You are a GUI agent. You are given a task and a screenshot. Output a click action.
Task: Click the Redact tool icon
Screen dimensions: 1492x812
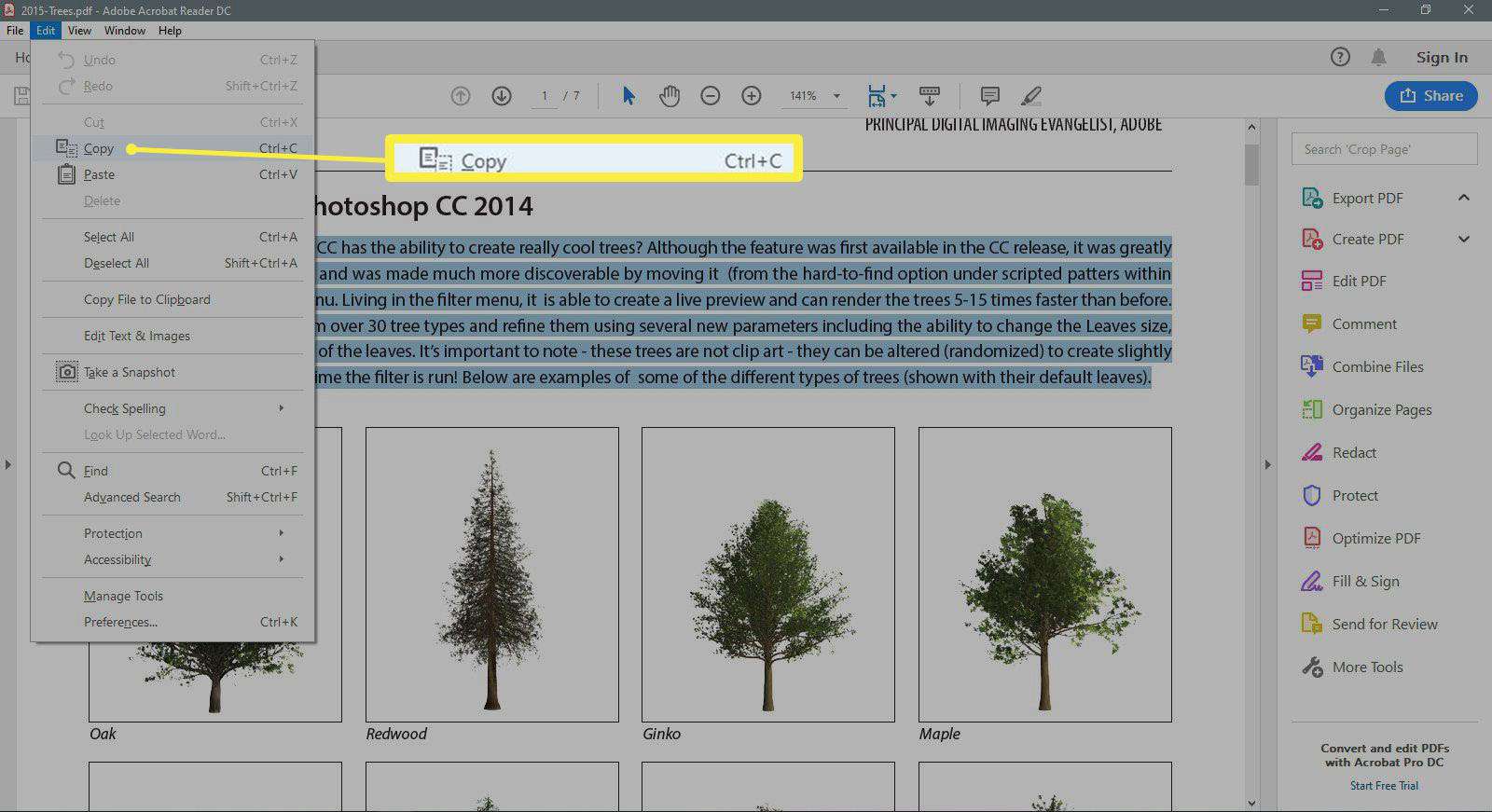[1312, 452]
